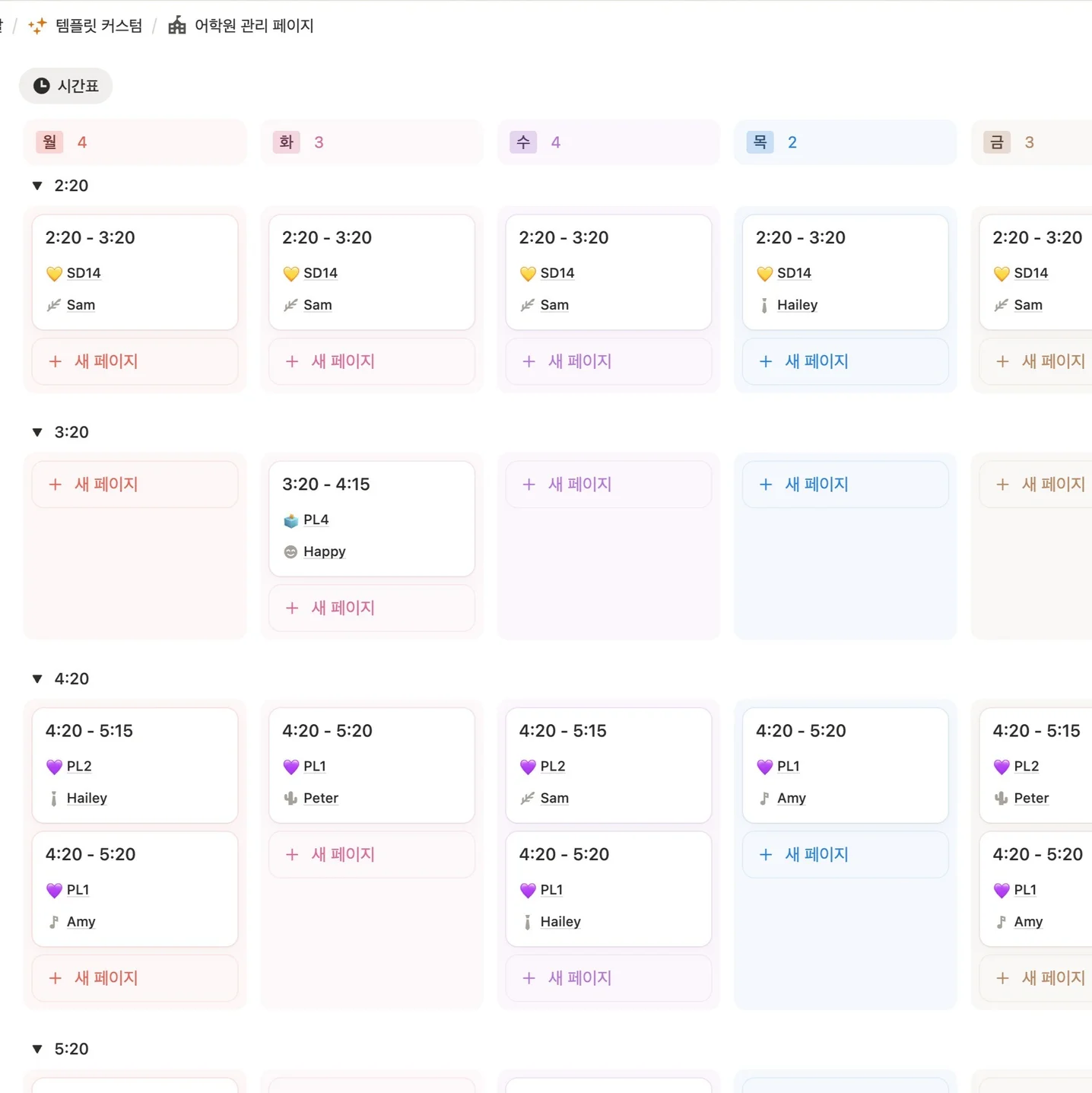This screenshot has height=1093, width=1092.
Task: Click the purple heart icon on Wednesday's PL2 card
Action: click(x=529, y=766)
